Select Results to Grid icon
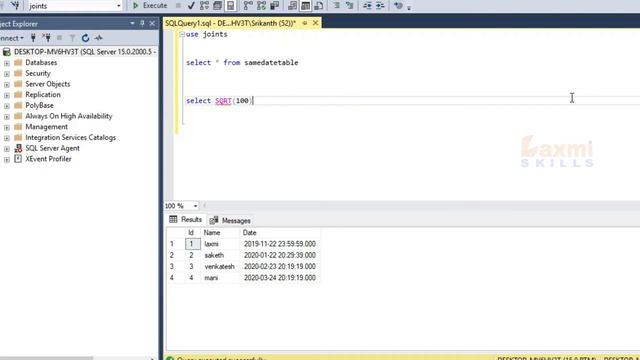The image size is (640, 360). point(305,6)
